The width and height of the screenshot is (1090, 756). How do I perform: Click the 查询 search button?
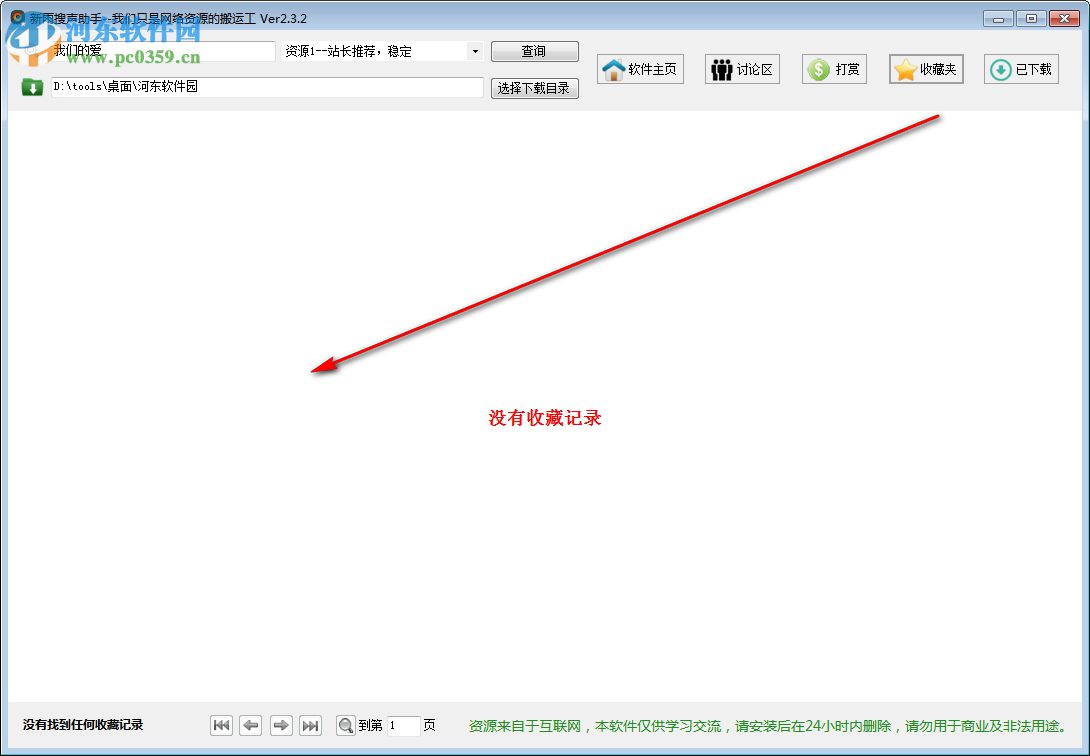[x=534, y=51]
